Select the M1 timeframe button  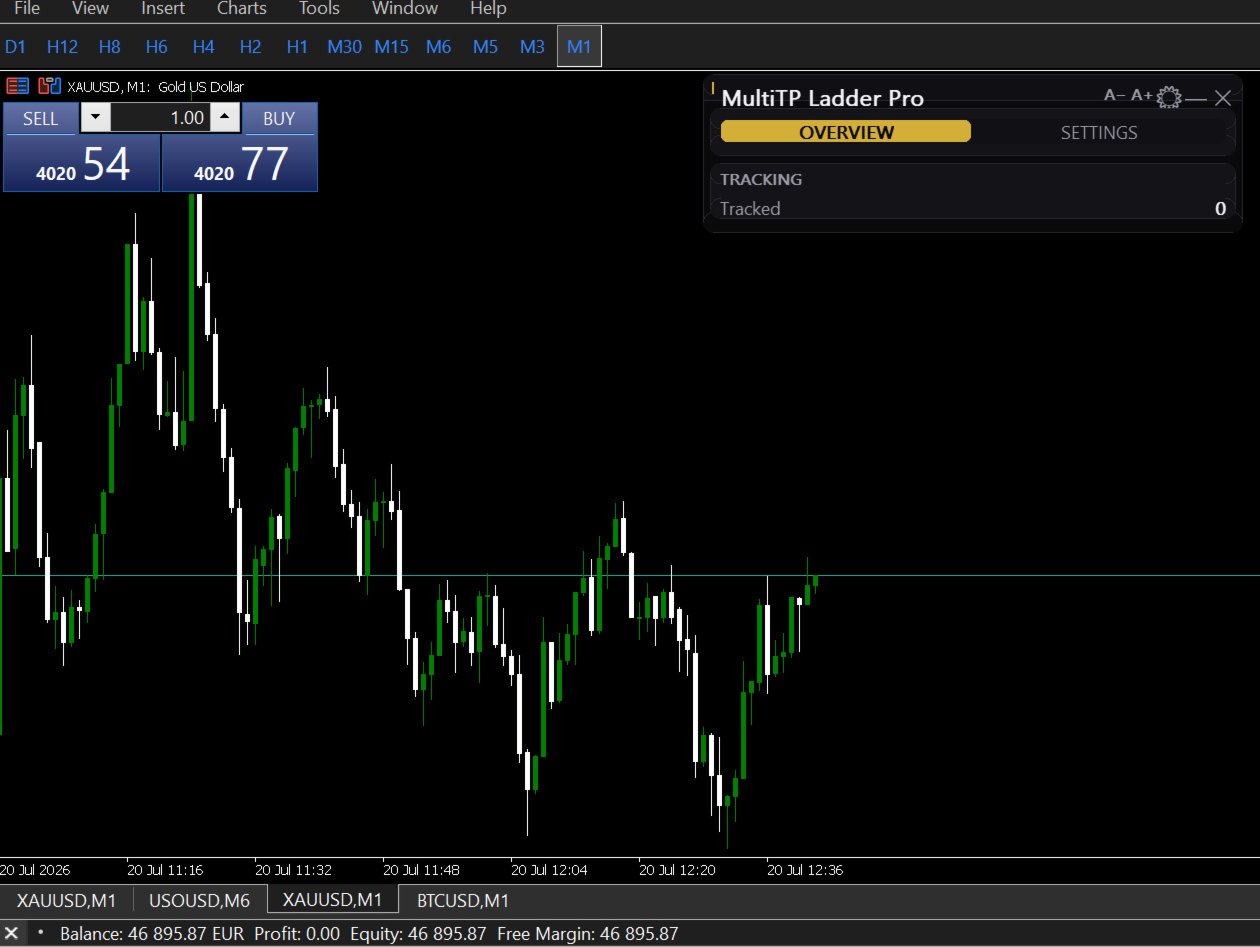point(579,46)
